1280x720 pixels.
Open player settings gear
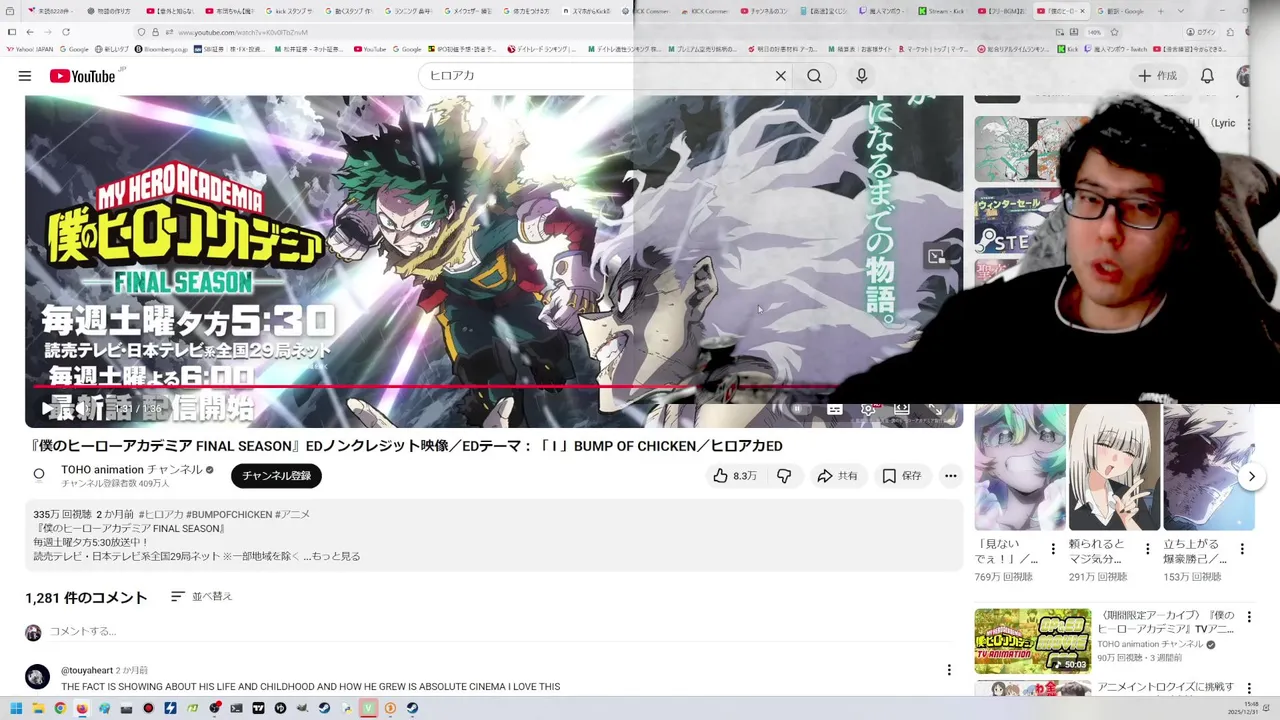point(868,408)
